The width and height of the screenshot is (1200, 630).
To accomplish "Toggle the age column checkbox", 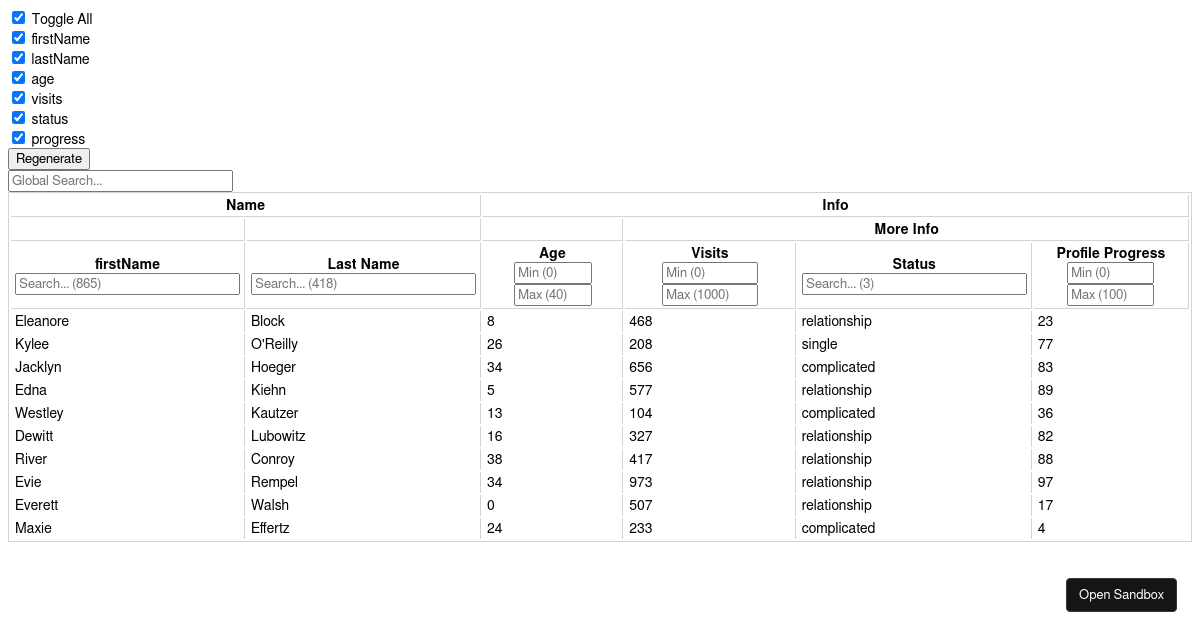I will point(18,77).
